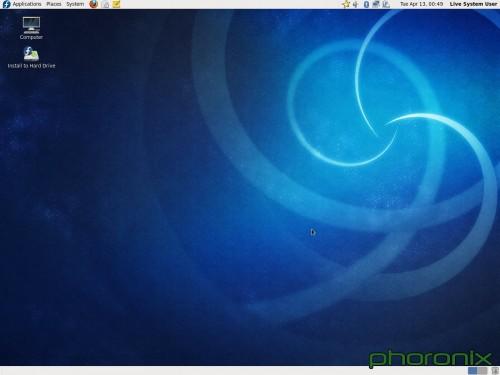Viewport: 500px width, 375px height.
Task: Open the Places menu
Action: [x=54, y=4]
